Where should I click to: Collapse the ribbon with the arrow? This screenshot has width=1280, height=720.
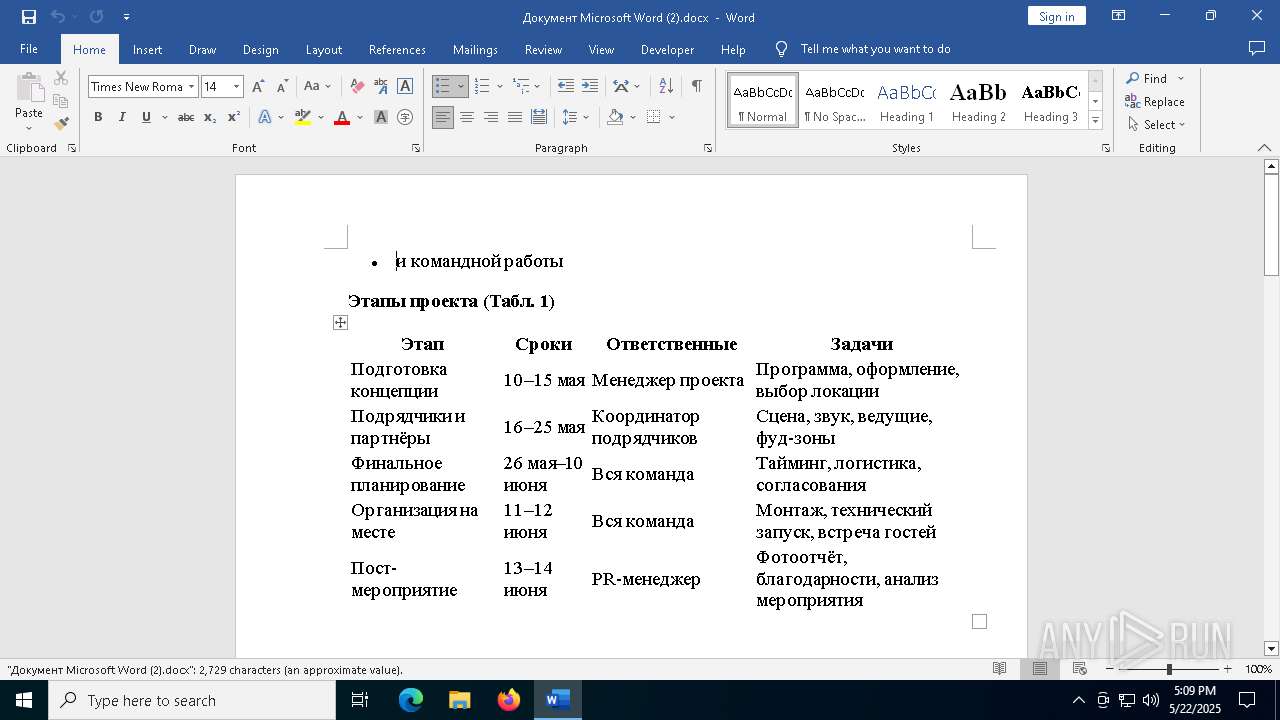click(x=1264, y=148)
